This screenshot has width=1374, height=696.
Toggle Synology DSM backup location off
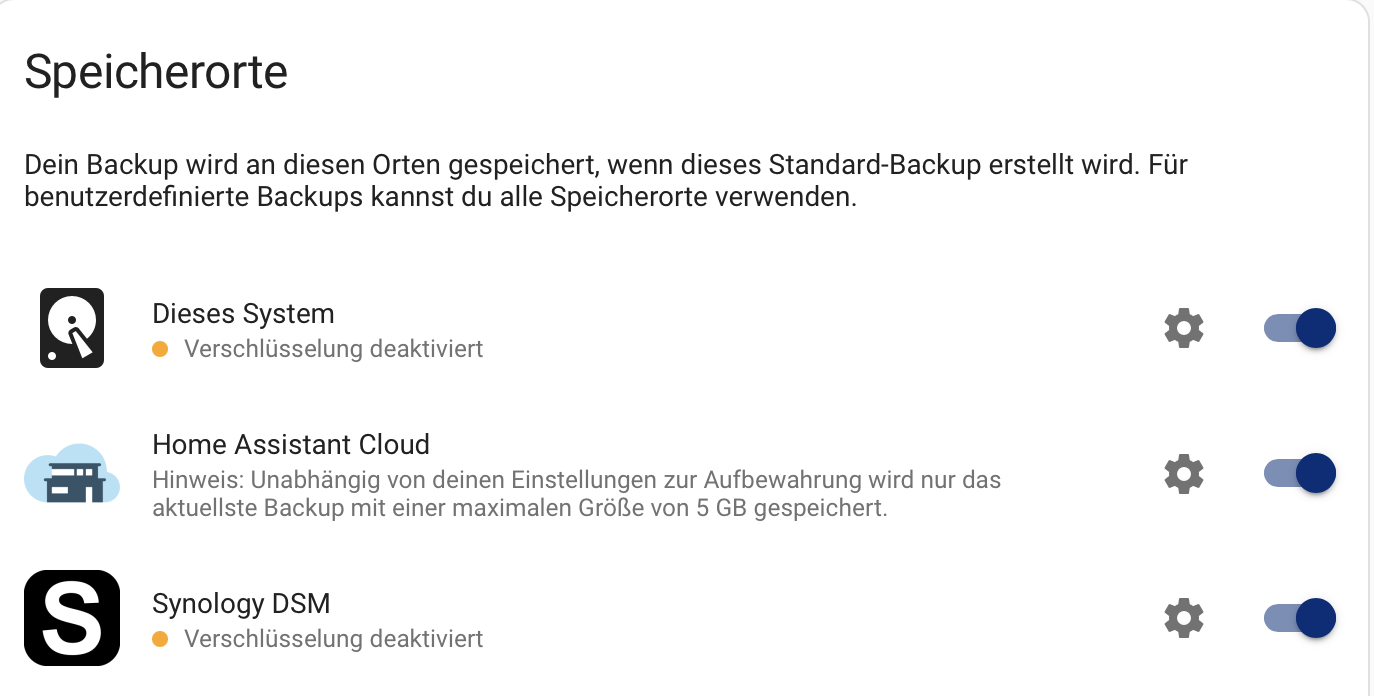click(x=1300, y=618)
